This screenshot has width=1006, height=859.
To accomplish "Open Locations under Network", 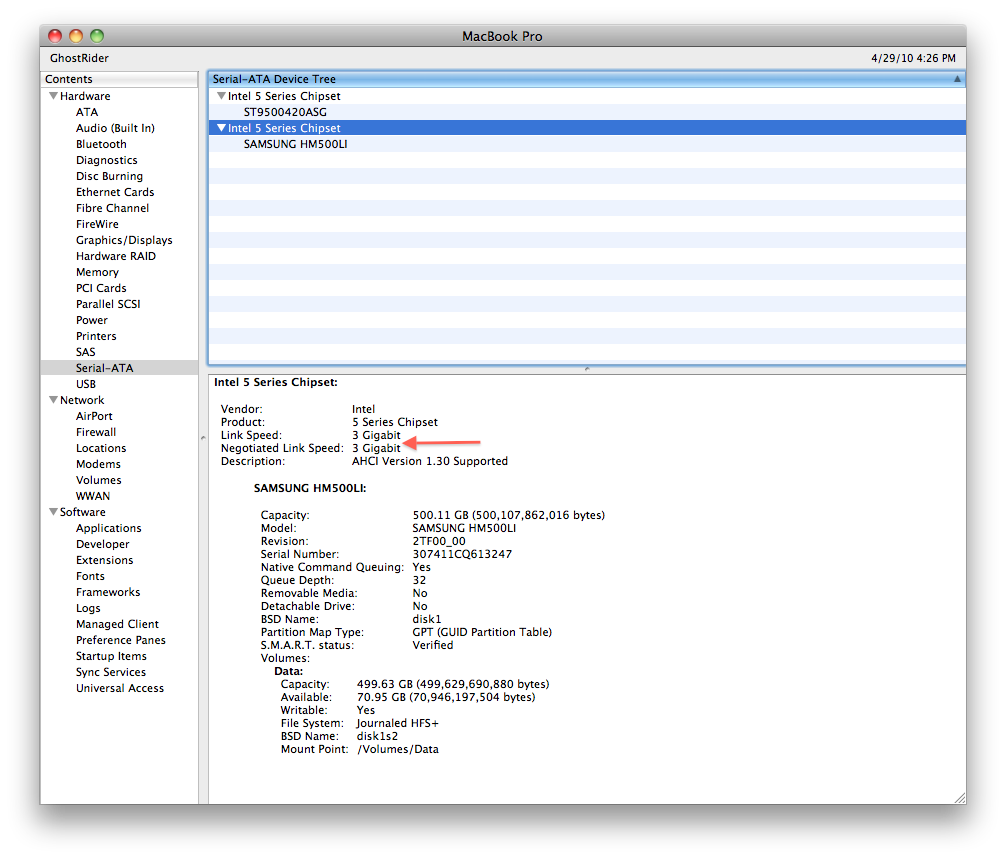I will pos(101,448).
